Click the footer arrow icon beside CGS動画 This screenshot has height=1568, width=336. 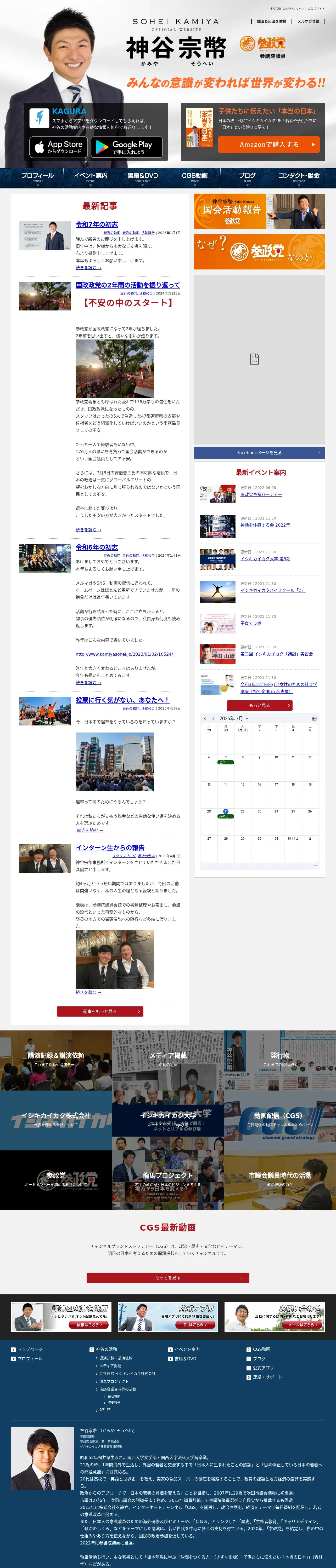(x=249, y=1350)
